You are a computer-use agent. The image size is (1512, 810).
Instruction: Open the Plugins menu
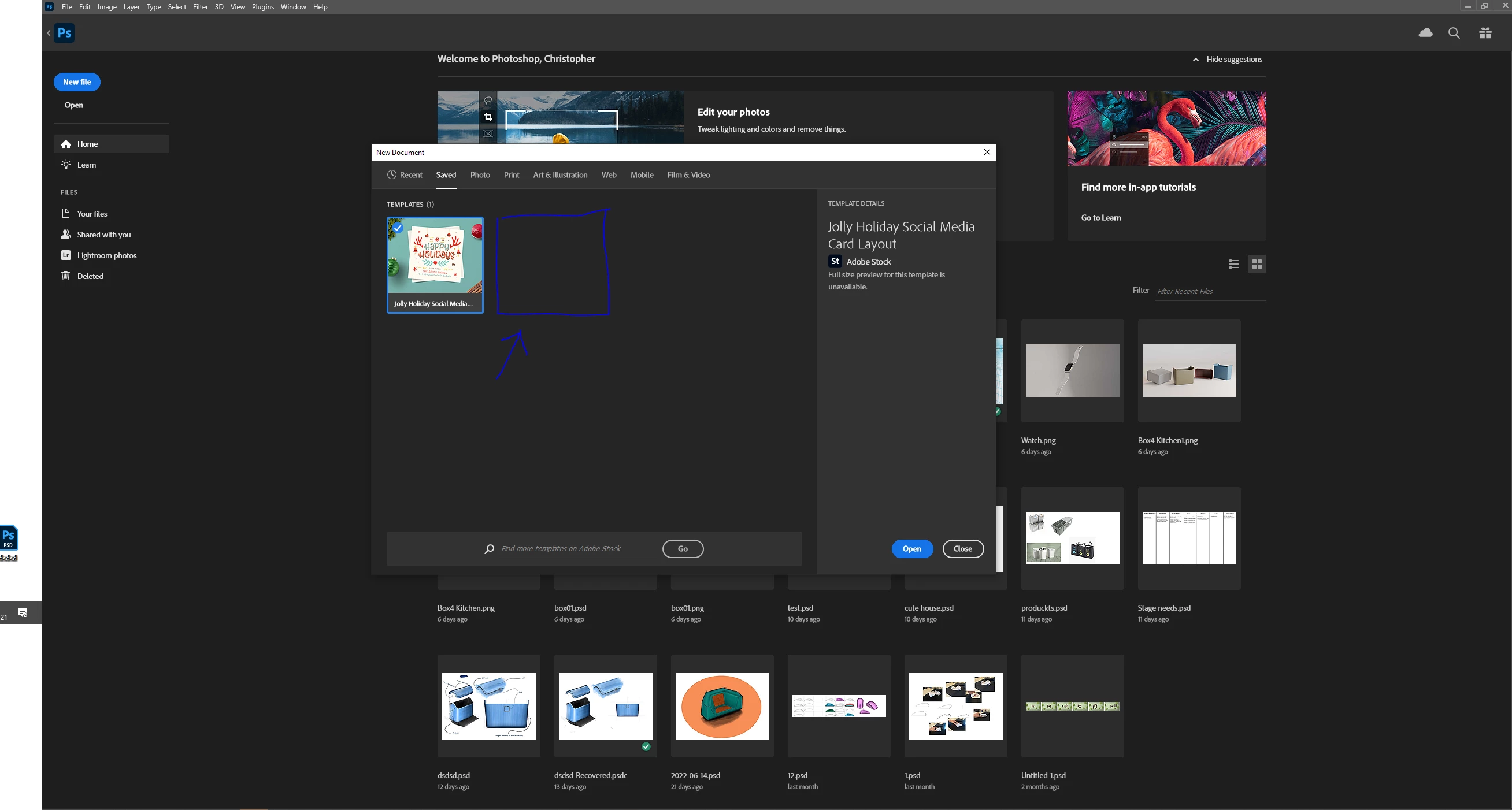[x=262, y=7]
